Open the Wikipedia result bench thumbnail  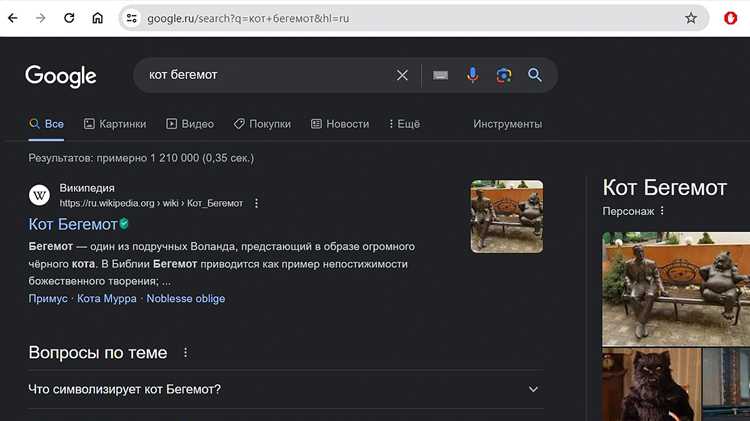coord(507,216)
